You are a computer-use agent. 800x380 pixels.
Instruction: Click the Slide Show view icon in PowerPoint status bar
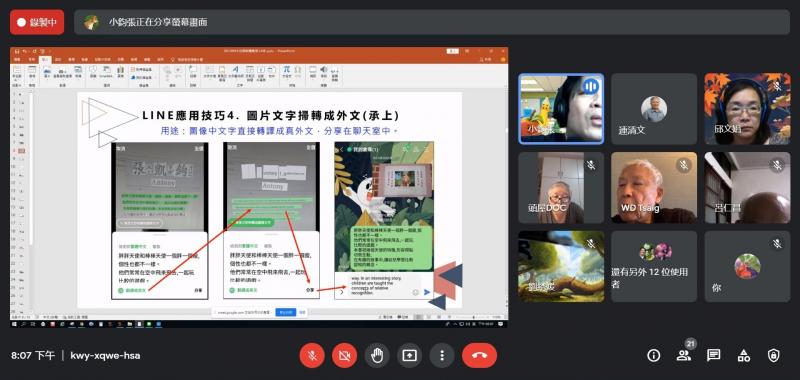[449, 317]
